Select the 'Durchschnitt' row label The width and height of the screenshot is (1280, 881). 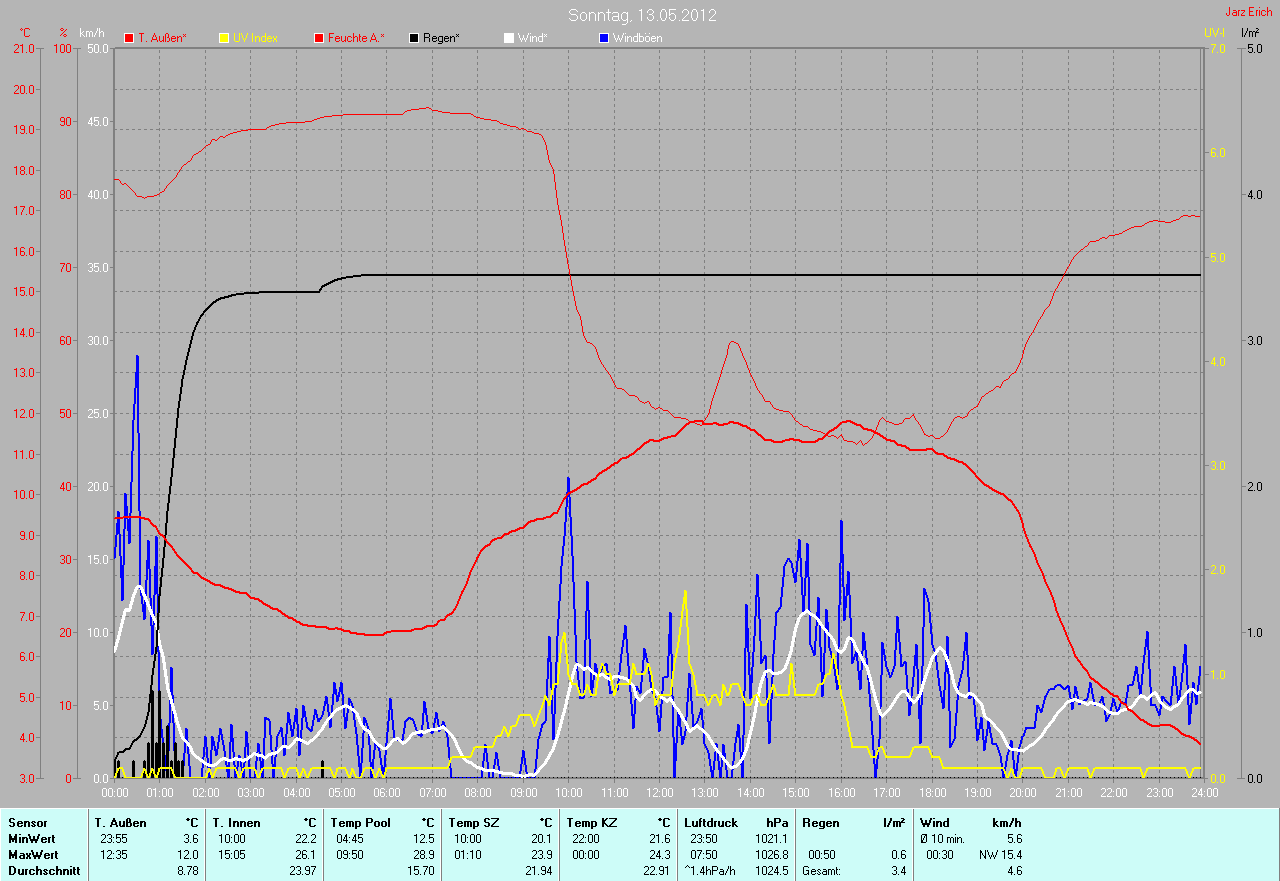(x=44, y=871)
